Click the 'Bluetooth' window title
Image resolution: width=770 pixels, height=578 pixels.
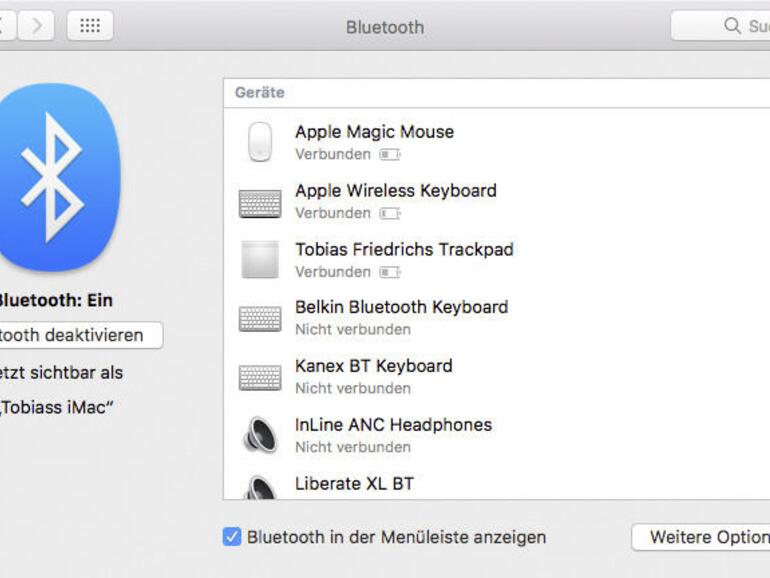tap(385, 28)
